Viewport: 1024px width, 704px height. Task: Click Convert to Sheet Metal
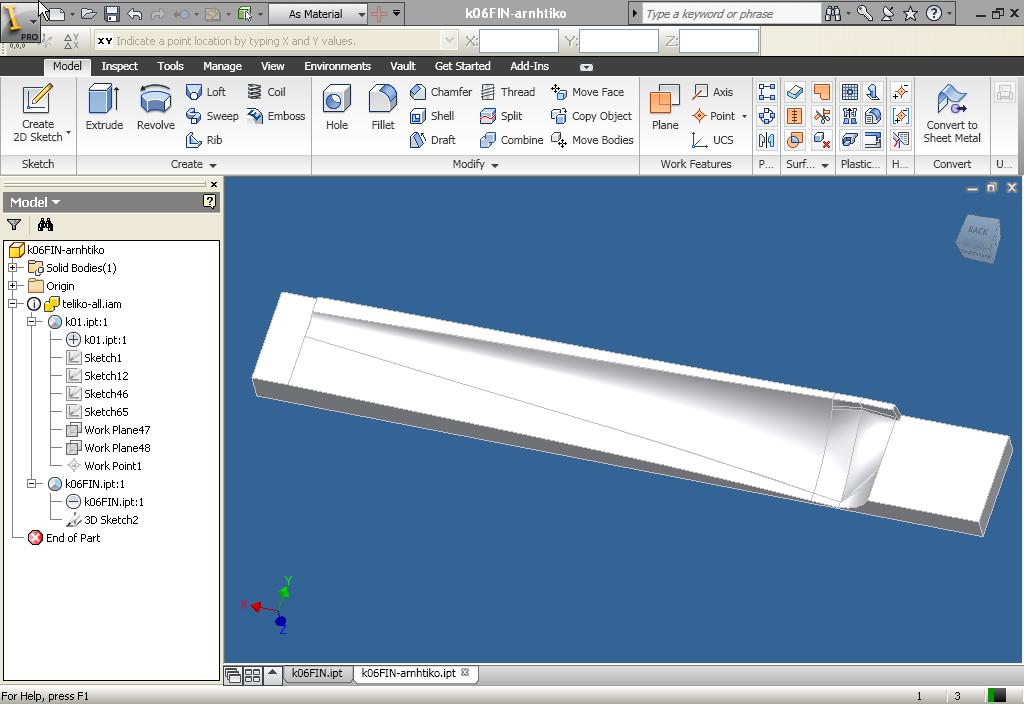coord(952,114)
